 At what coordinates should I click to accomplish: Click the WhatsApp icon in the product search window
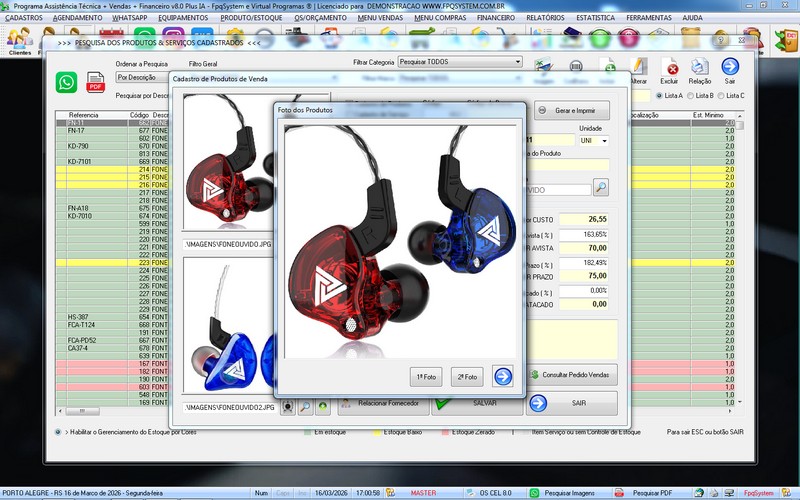tap(66, 82)
